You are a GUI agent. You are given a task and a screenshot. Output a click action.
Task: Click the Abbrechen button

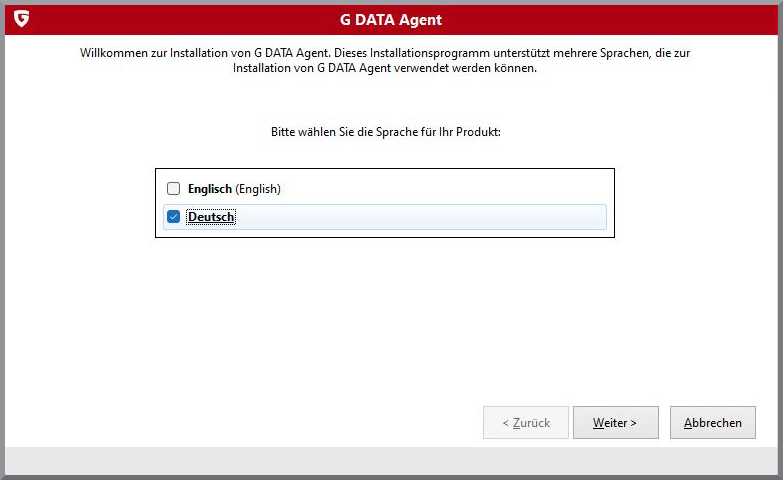(713, 423)
